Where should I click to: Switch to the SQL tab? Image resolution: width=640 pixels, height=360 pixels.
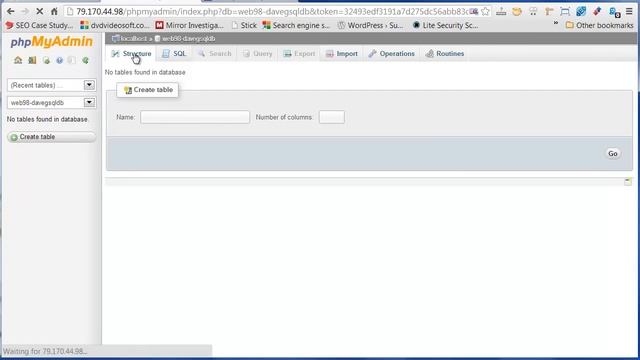(174, 54)
